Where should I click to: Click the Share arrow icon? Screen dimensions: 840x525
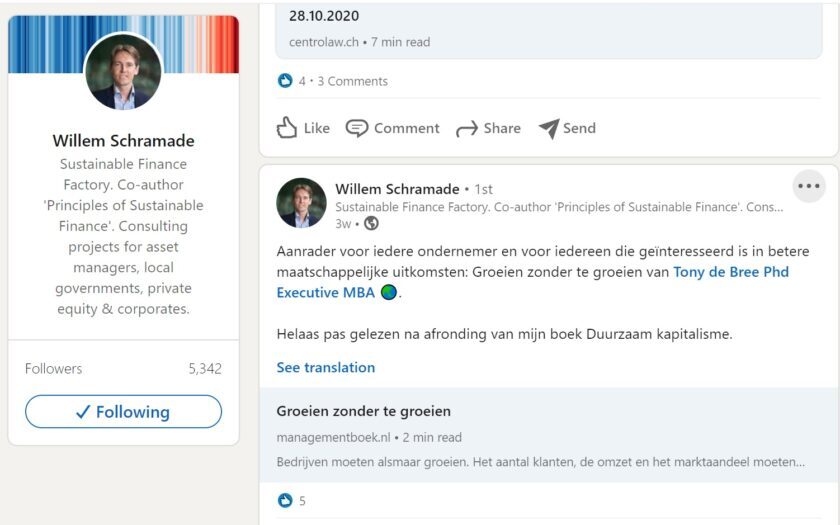[467, 129]
